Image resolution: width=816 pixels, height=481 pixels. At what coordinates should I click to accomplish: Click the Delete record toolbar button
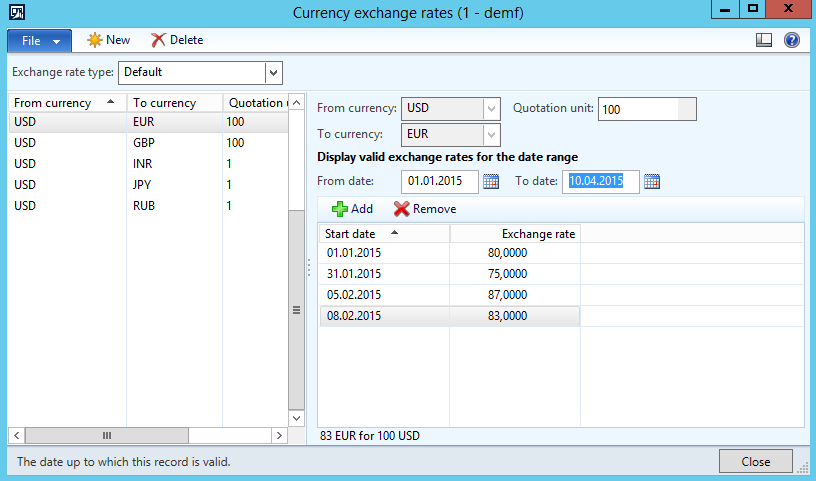coord(177,40)
